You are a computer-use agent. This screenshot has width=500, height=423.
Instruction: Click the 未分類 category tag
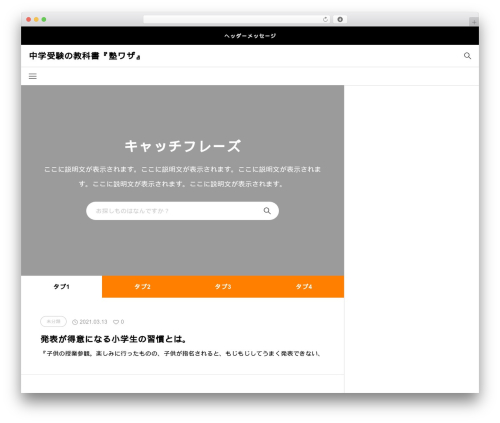(x=53, y=322)
